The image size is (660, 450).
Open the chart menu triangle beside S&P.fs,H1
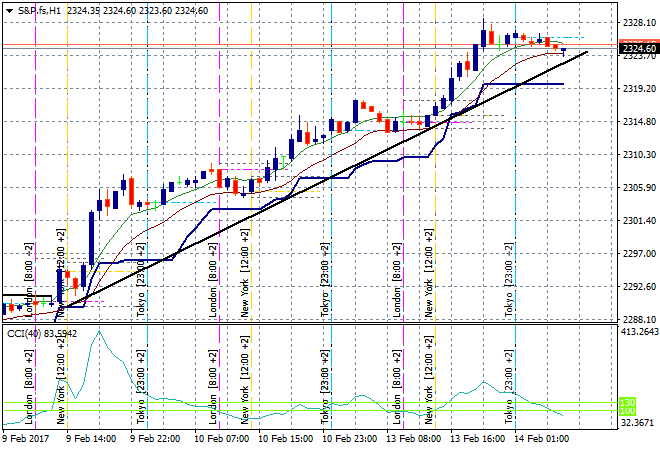[7, 9]
